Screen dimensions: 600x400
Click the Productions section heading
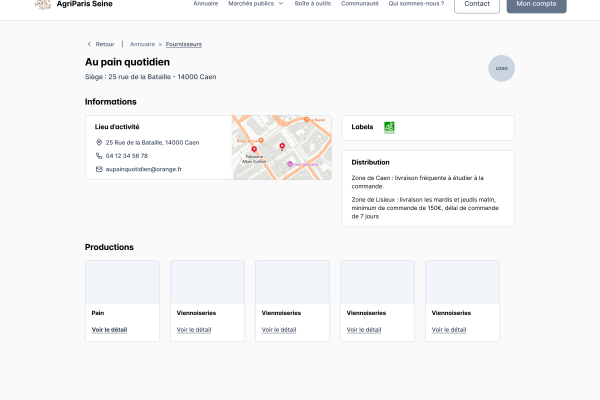tap(109, 247)
